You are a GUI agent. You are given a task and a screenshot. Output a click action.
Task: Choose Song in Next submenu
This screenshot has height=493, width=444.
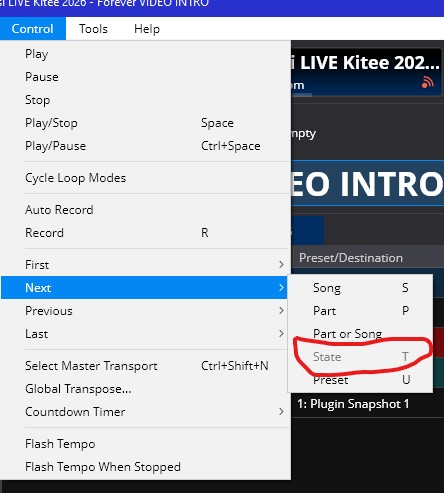pos(361,288)
